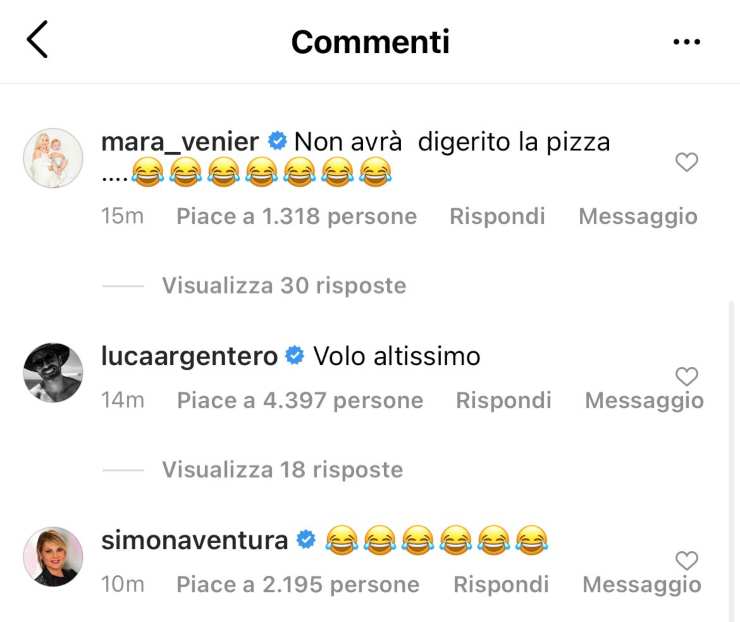The height and width of the screenshot is (622, 740).
Task: View likes 'Piace a 4.397 persone'
Action: [x=300, y=401]
